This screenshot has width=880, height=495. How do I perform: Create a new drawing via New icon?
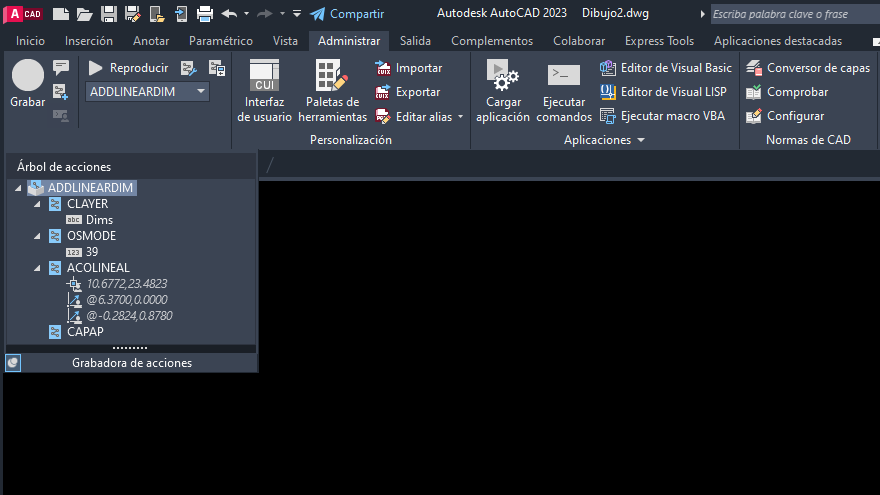pyautogui.click(x=61, y=13)
